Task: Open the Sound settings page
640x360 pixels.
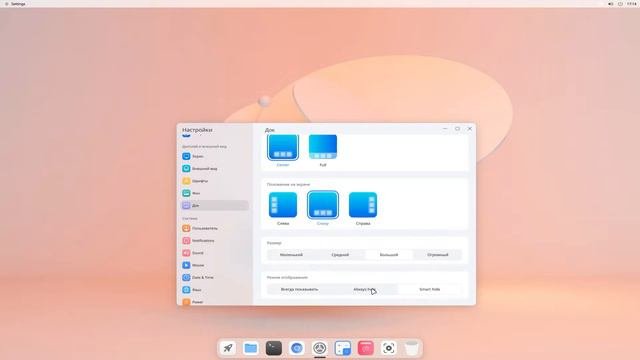Action: (214, 253)
